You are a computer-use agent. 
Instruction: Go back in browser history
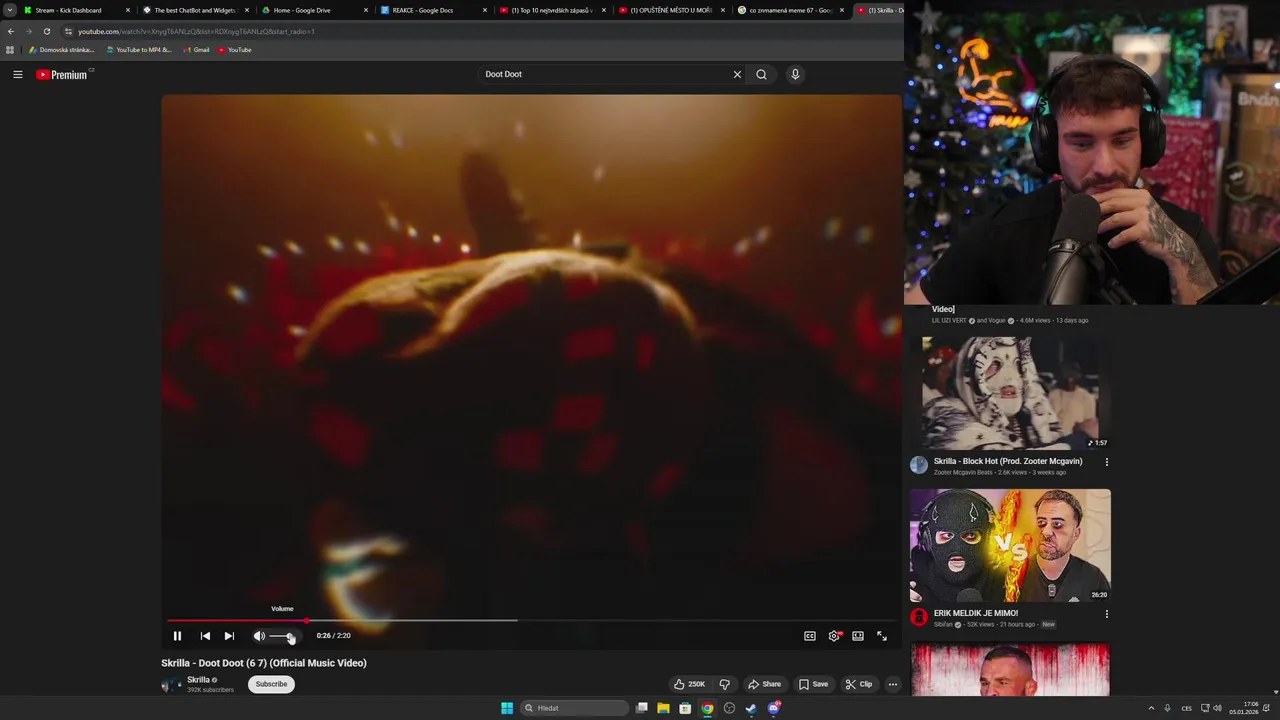(x=11, y=31)
